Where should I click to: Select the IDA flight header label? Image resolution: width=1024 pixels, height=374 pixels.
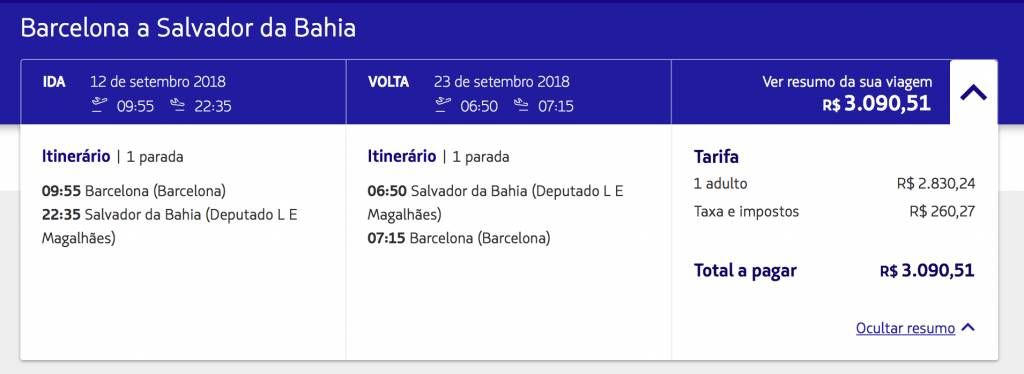point(54,82)
